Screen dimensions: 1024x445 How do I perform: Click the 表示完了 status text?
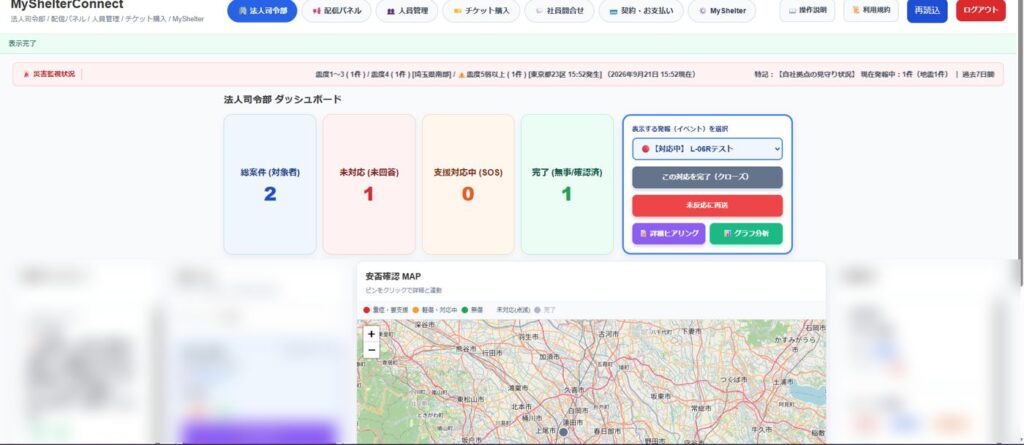[22, 43]
